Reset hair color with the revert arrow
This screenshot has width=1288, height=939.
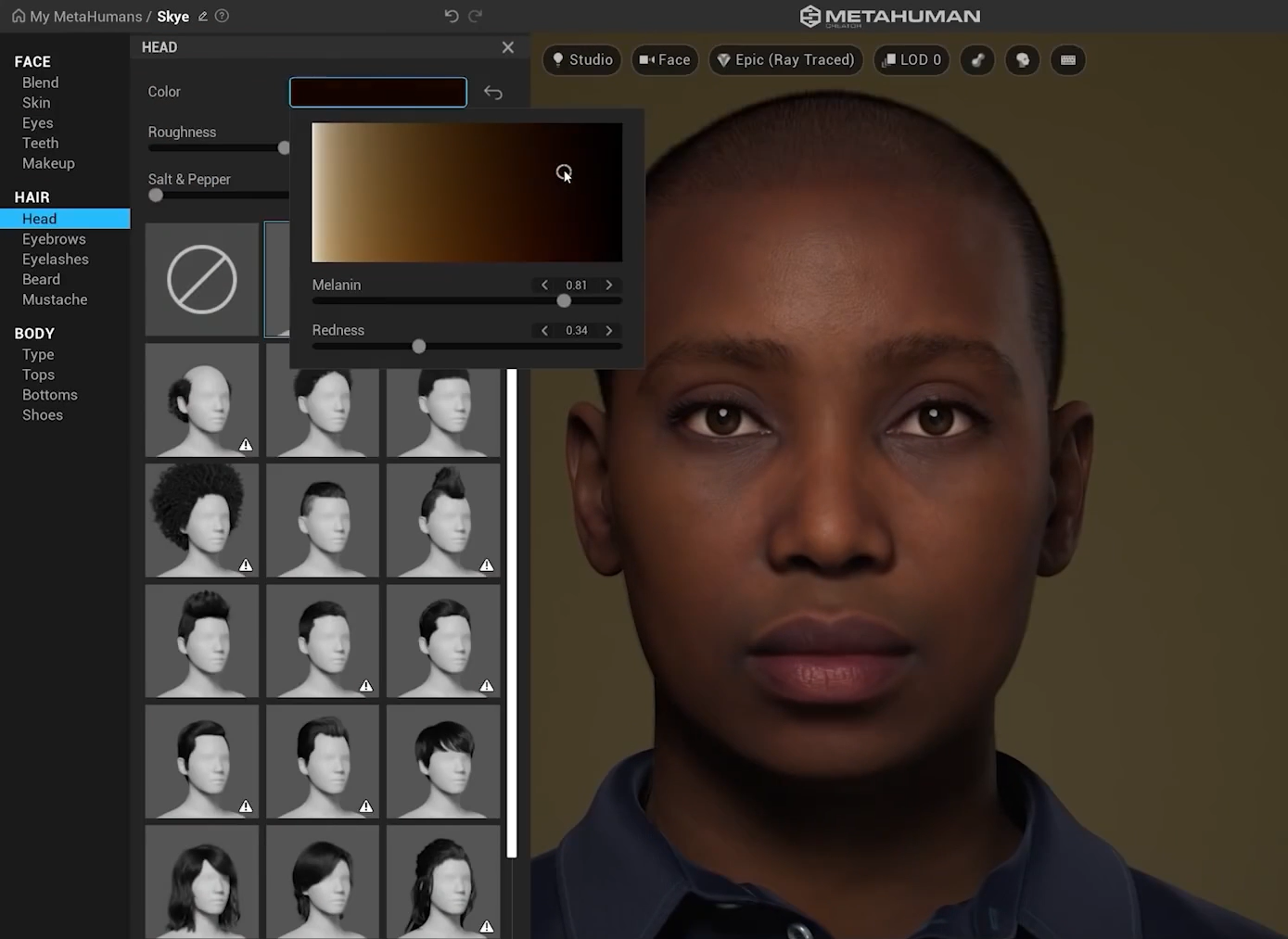point(493,93)
